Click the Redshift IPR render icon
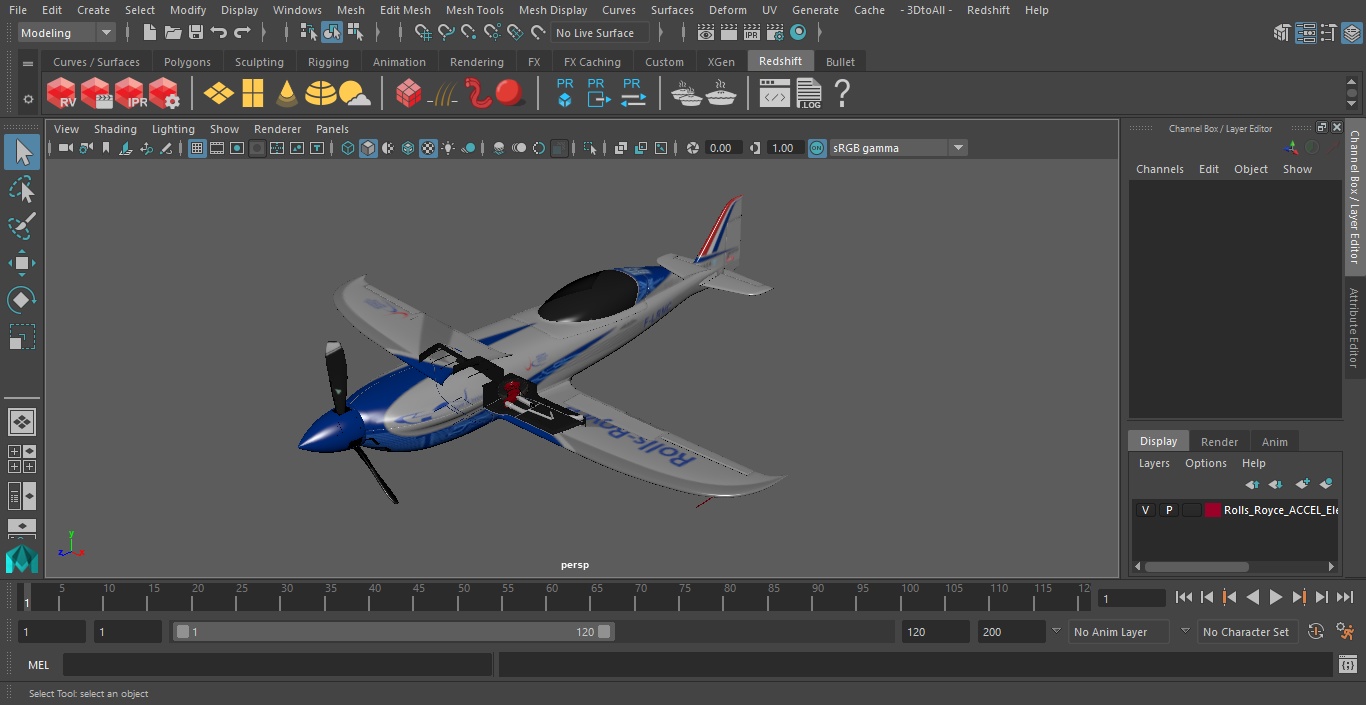The width and height of the screenshot is (1366, 705). (130, 94)
